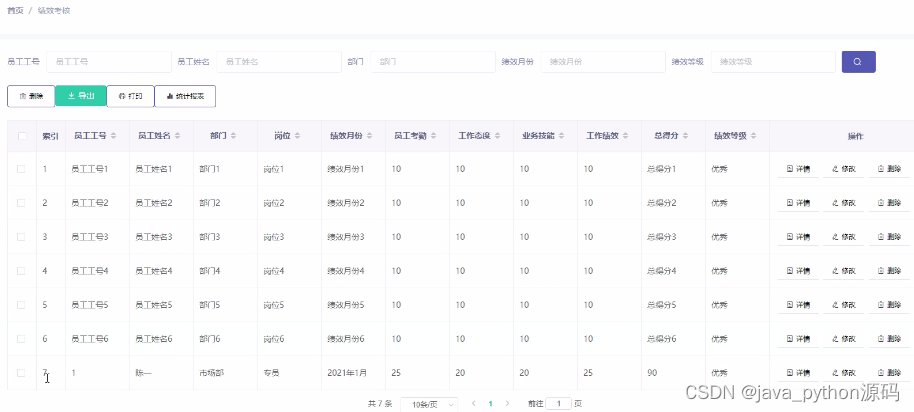914x412 pixels.
Task: Open the 10条/页 page size dropdown
Action: [429, 404]
